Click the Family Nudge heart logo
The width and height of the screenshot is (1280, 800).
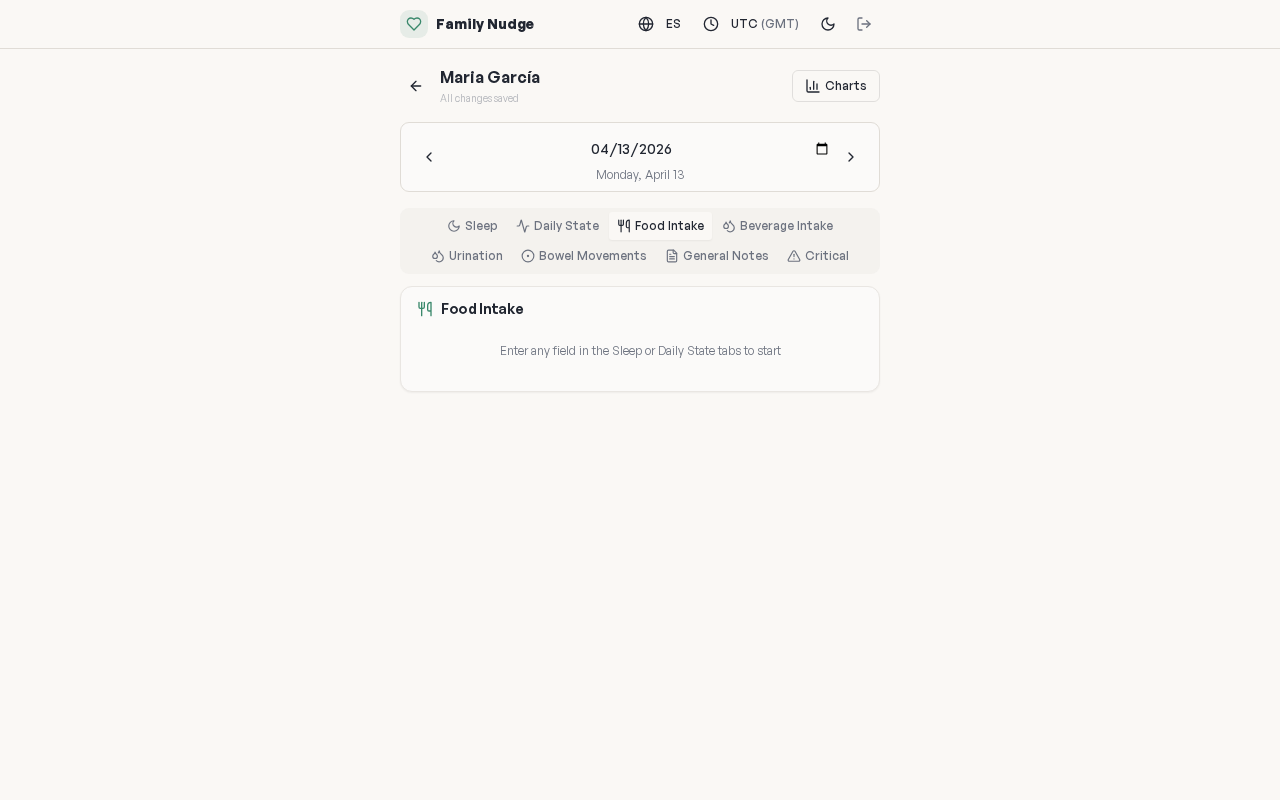click(x=414, y=24)
